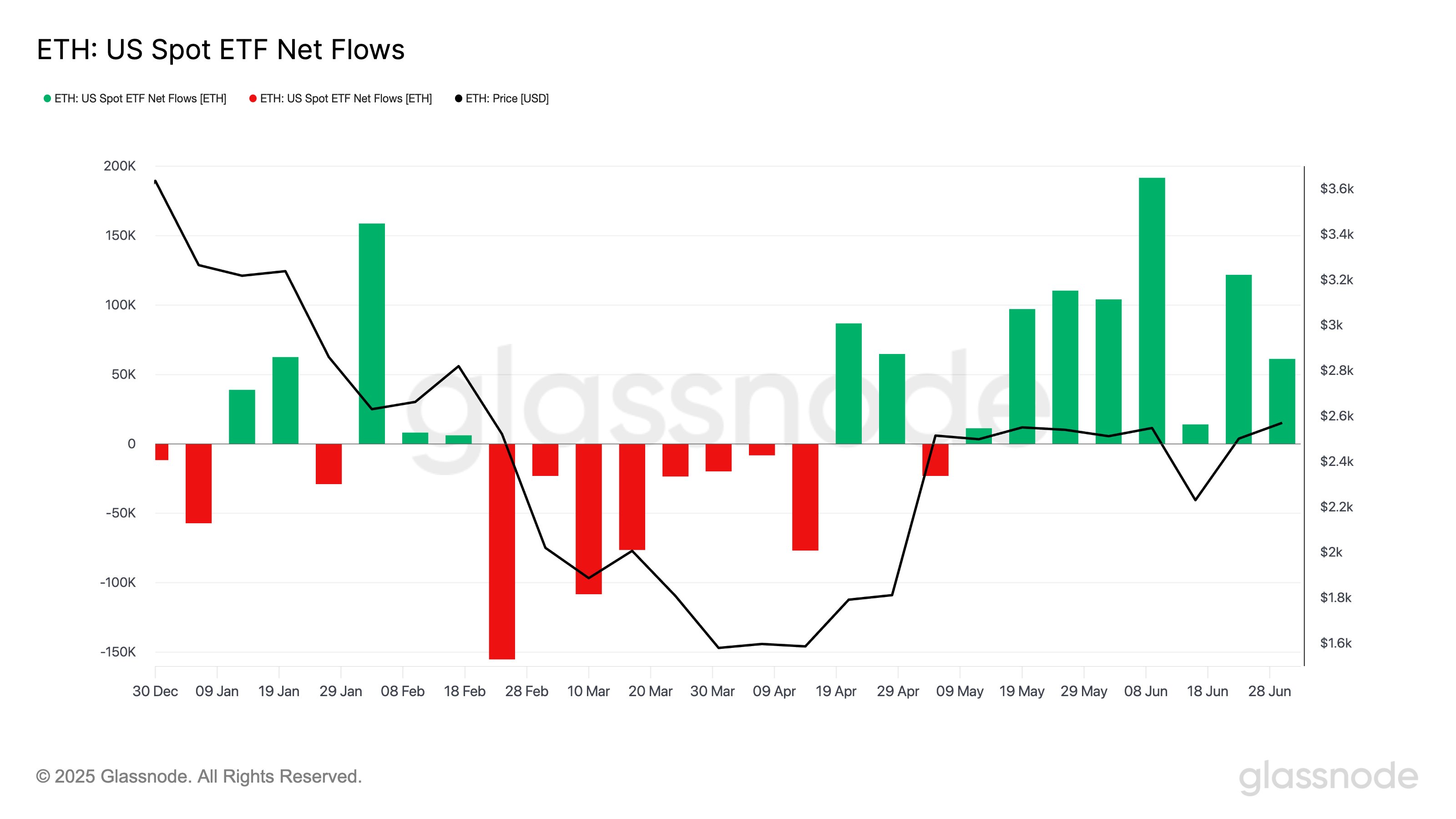The image size is (1456, 819).
Task: Click the Glassnode copyright notice text
Action: [x=198, y=777]
